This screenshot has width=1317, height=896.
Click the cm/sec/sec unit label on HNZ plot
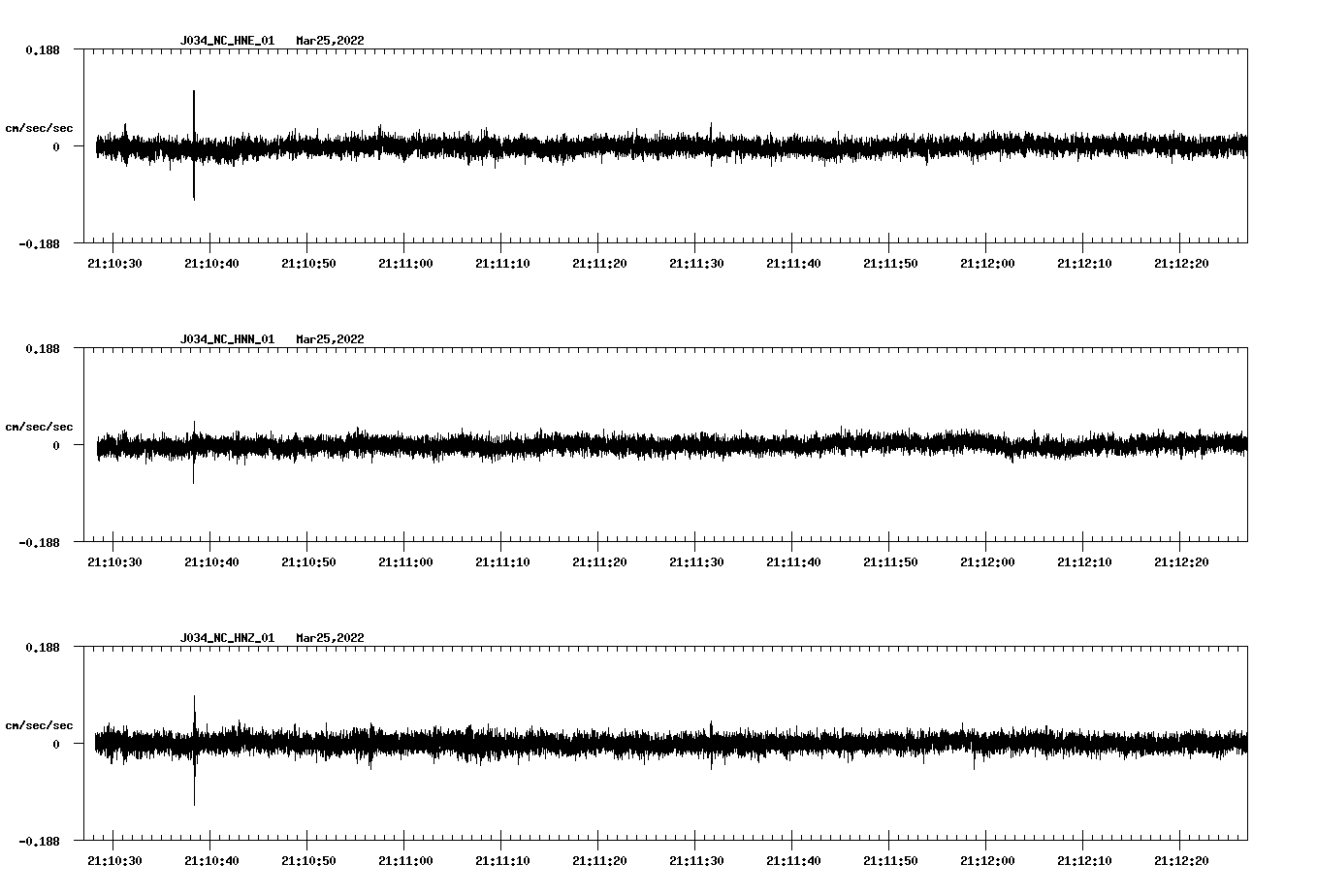[x=39, y=725]
